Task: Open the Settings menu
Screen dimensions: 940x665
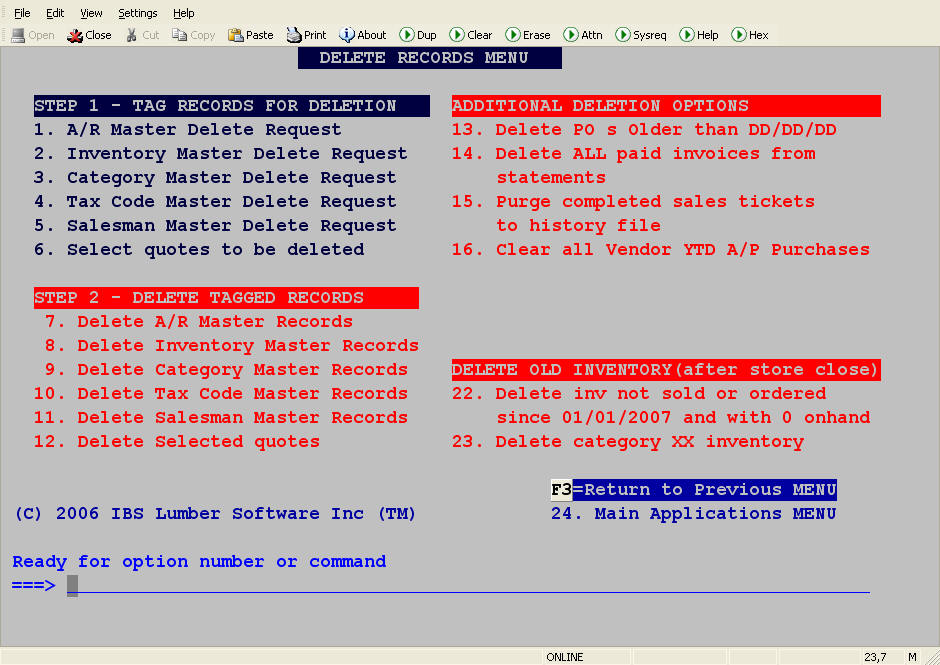Action: click(137, 13)
